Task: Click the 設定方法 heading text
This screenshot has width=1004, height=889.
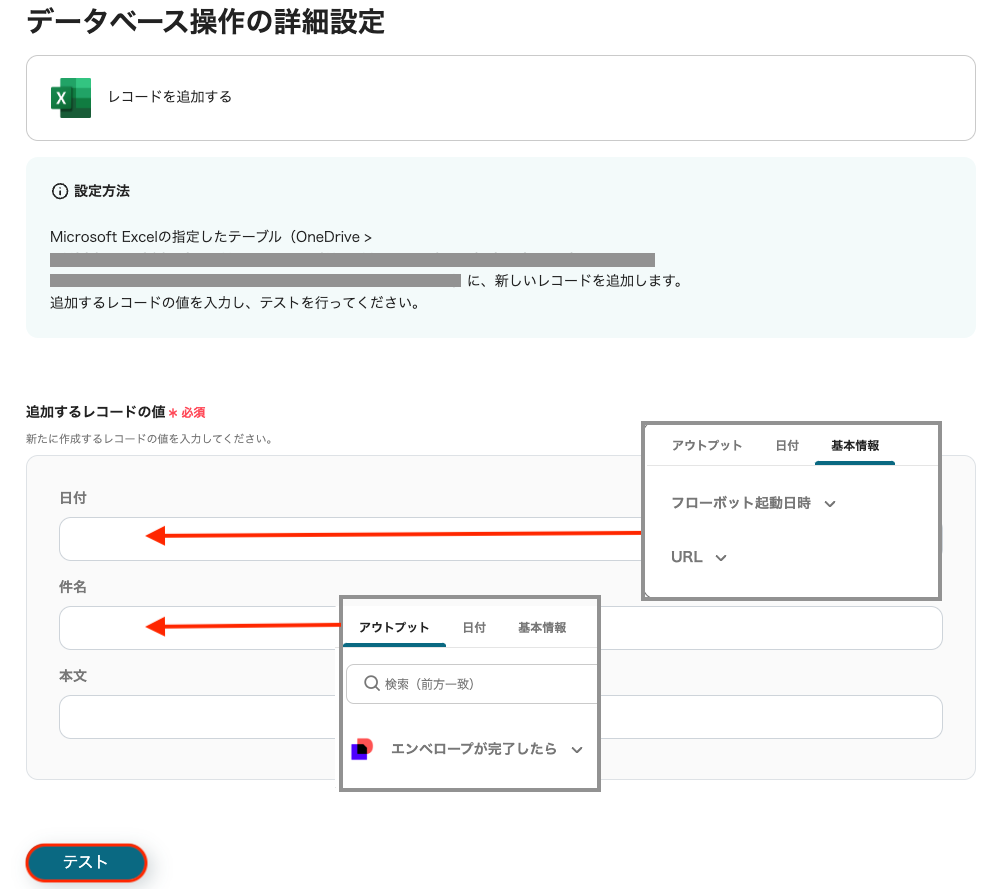Action: pos(101,191)
